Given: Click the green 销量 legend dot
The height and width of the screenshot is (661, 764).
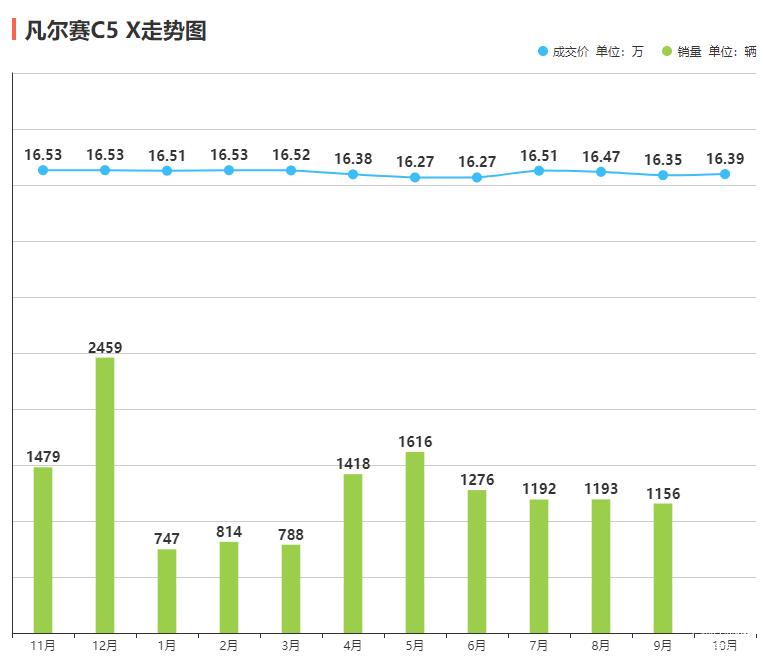Looking at the screenshot, I should click(667, 52).
